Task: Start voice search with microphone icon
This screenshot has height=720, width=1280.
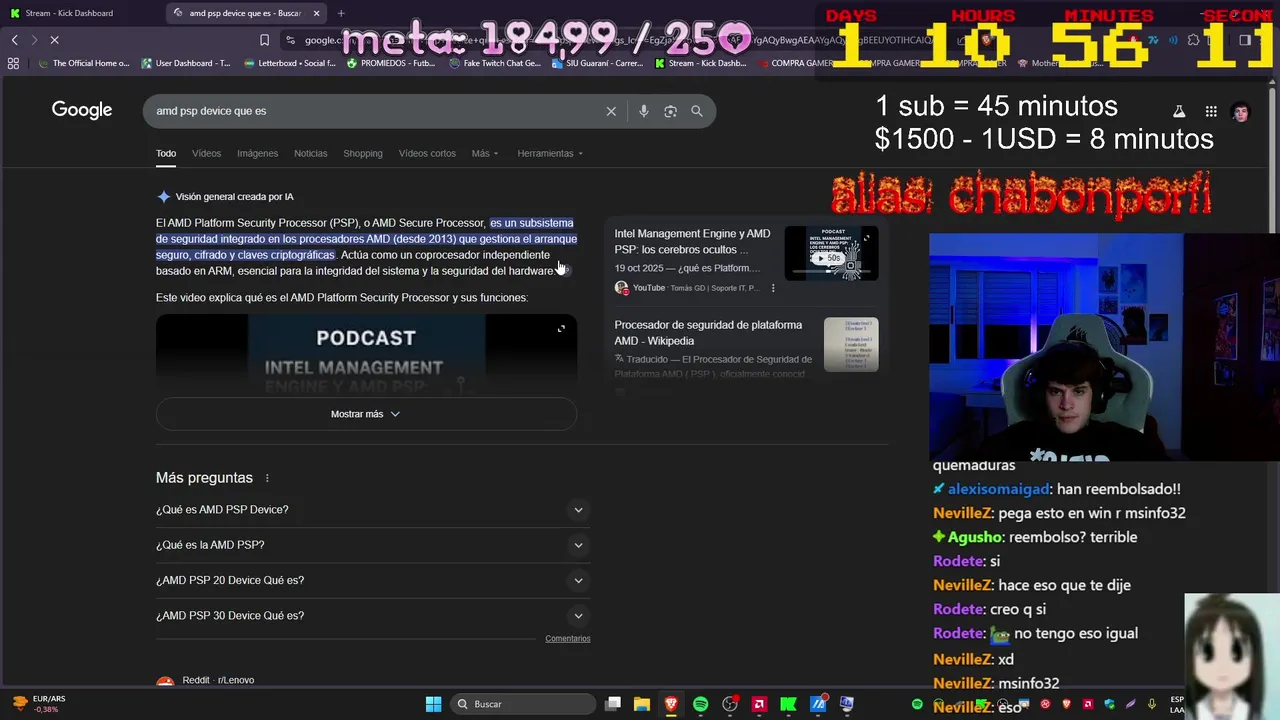Action: point(643,111)
